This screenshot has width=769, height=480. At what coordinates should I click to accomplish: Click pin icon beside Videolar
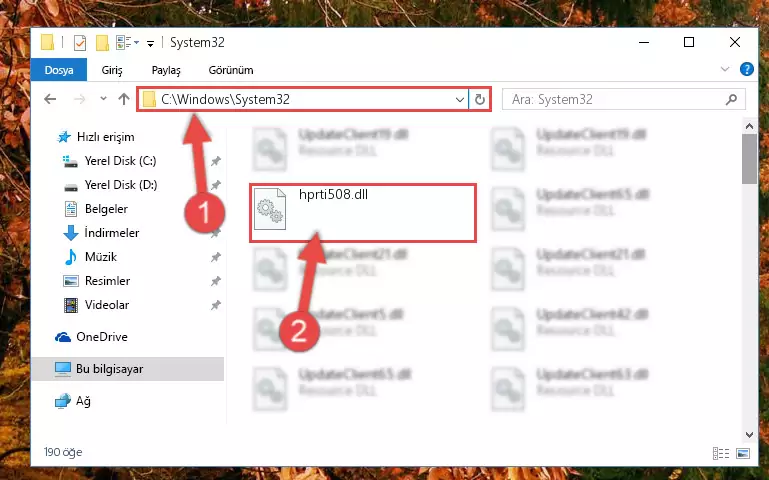215,305
